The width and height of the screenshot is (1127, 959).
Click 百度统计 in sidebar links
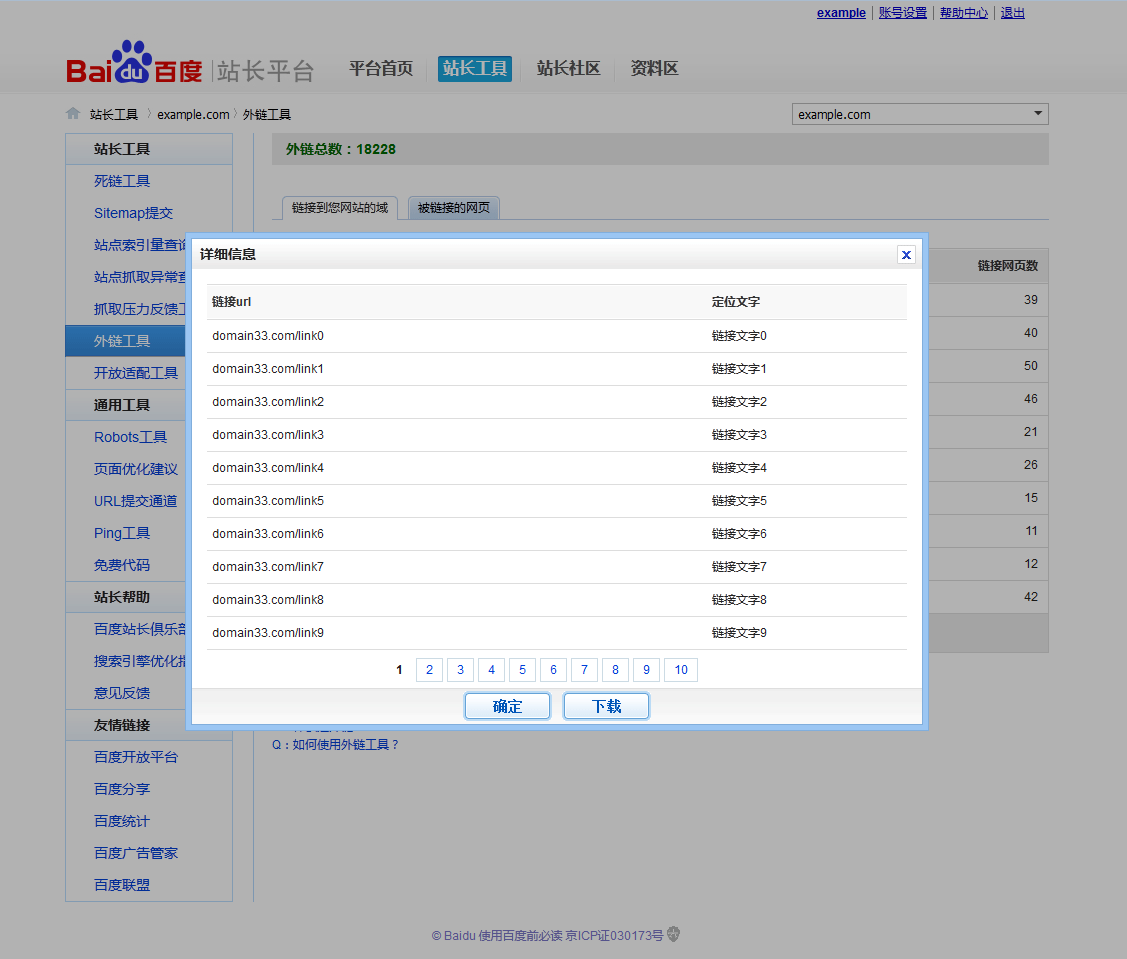(122, 821)
